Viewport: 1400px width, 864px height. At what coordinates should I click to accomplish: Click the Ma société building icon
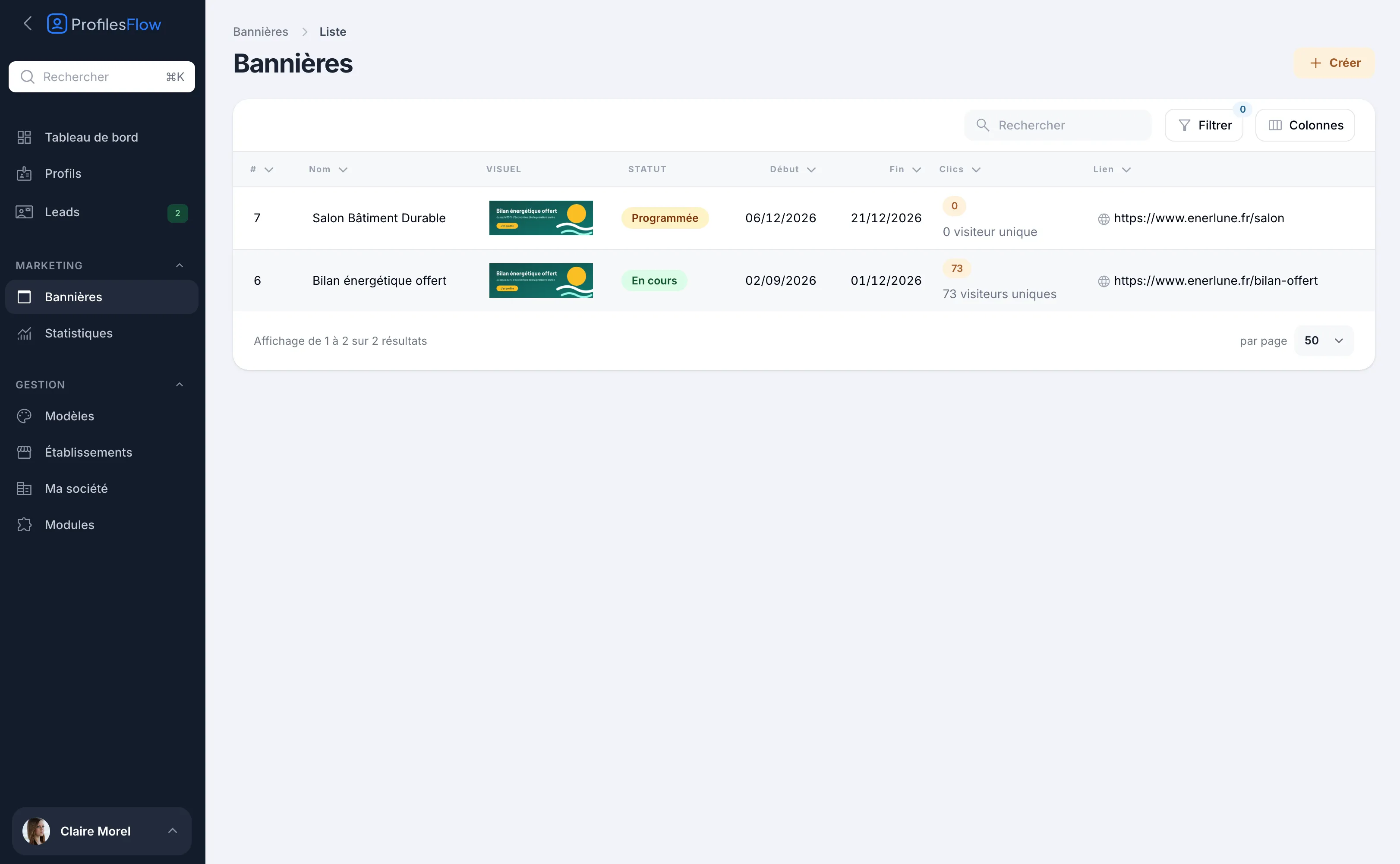[24, 489]
